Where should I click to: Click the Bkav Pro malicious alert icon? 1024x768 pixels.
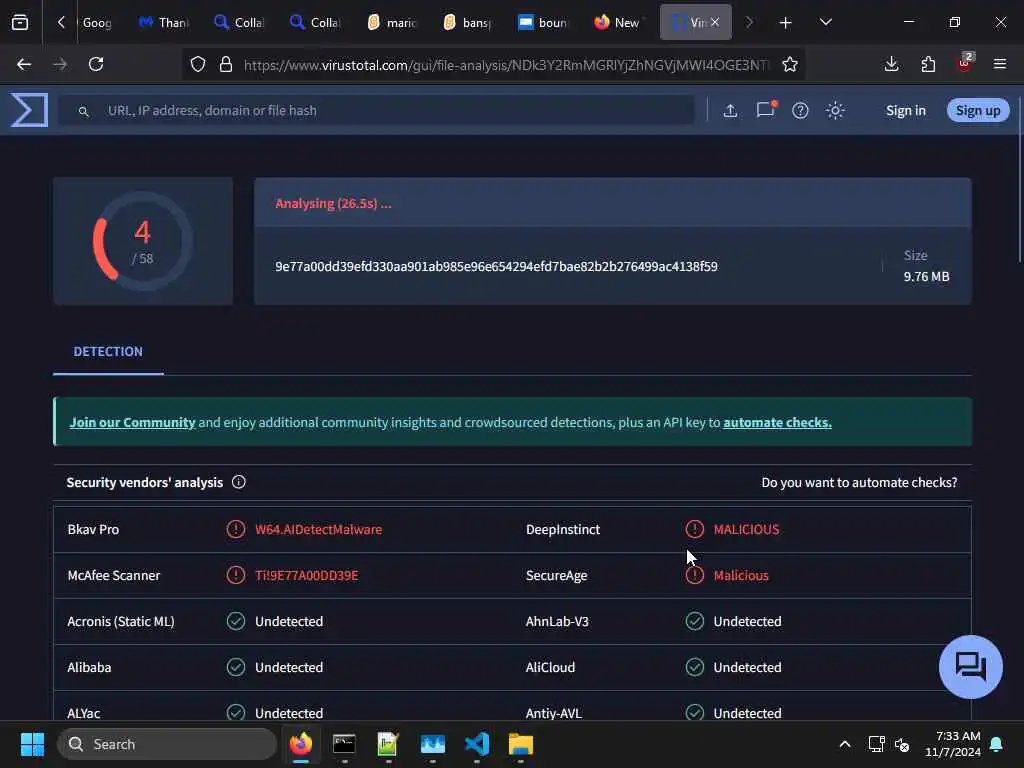click(235, 529)
